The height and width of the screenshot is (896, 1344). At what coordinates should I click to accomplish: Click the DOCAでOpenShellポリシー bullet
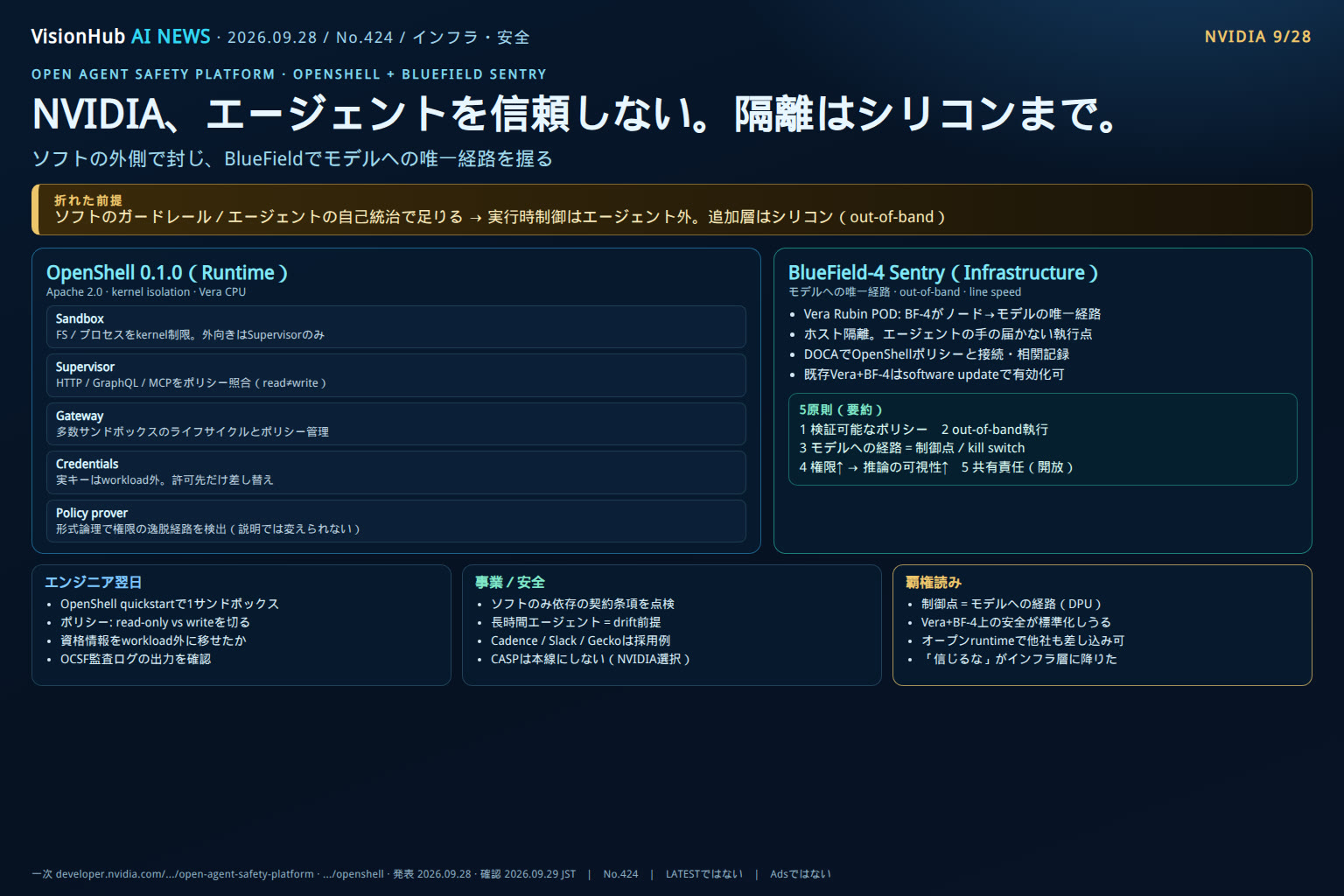[936, 354]
